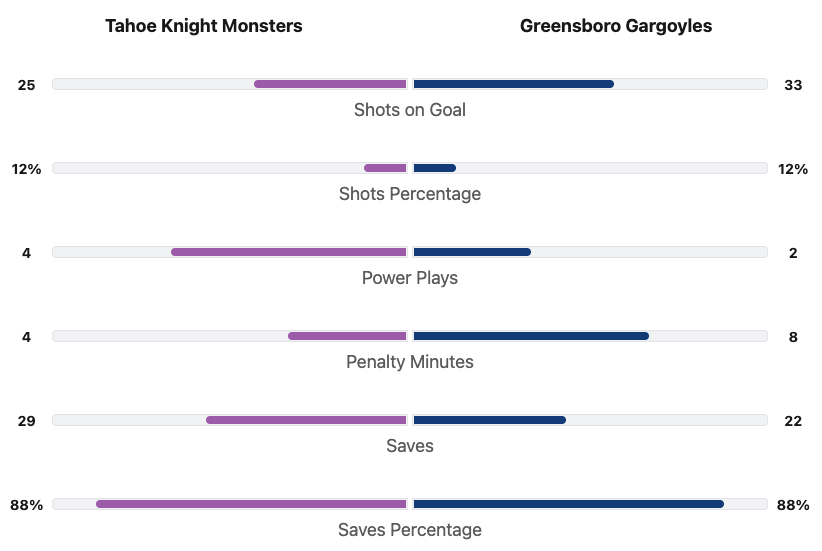Select the Shots on Goal label
This screenshot has width=822, height=551.
click(x=410, y=110)
